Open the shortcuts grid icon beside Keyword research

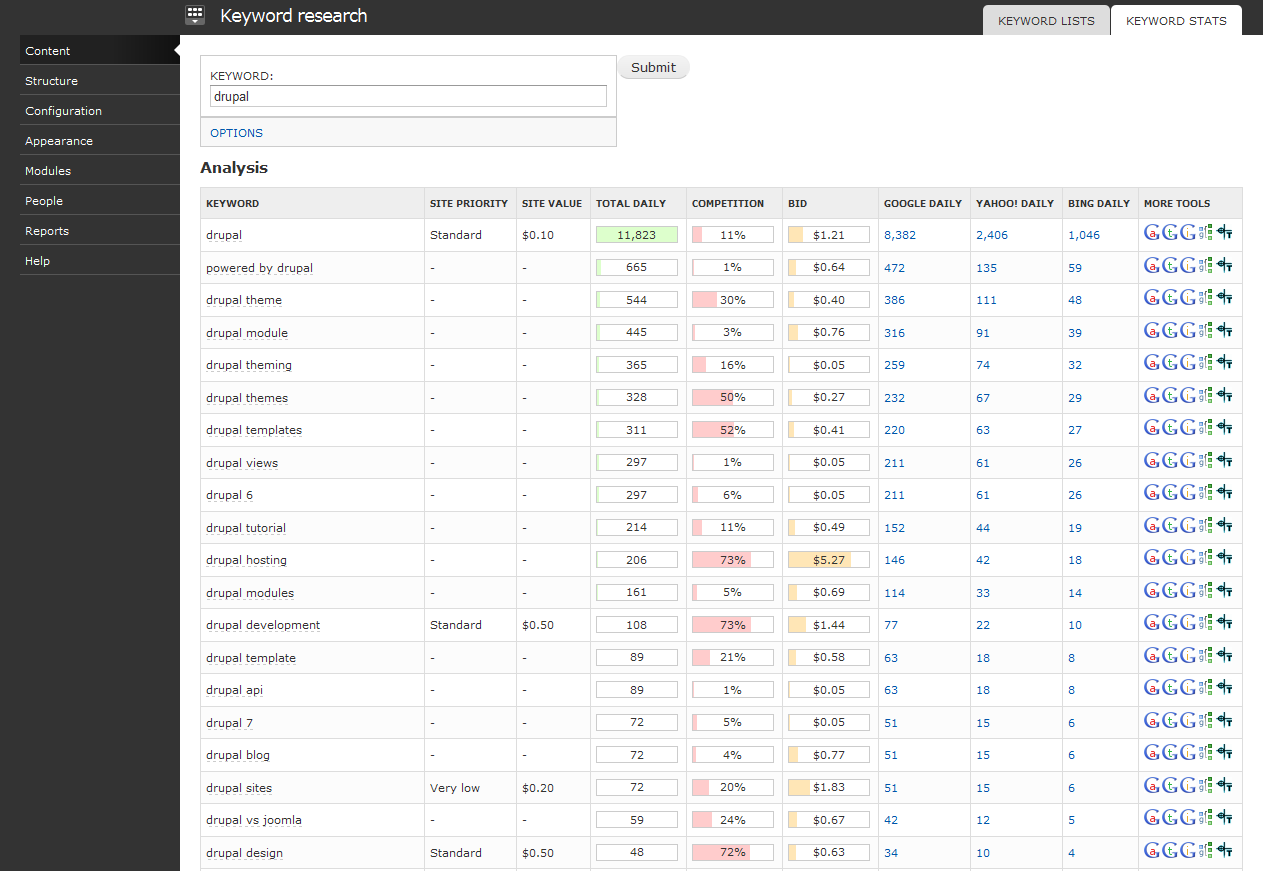(x=195, y=16)
